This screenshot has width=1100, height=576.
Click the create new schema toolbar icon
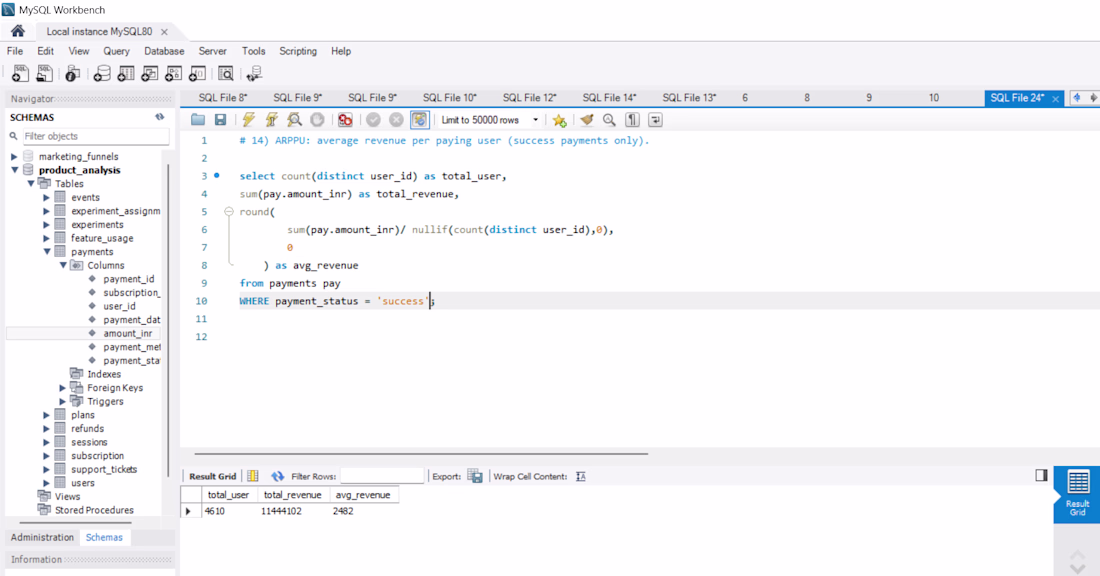[x=102, y=74]
